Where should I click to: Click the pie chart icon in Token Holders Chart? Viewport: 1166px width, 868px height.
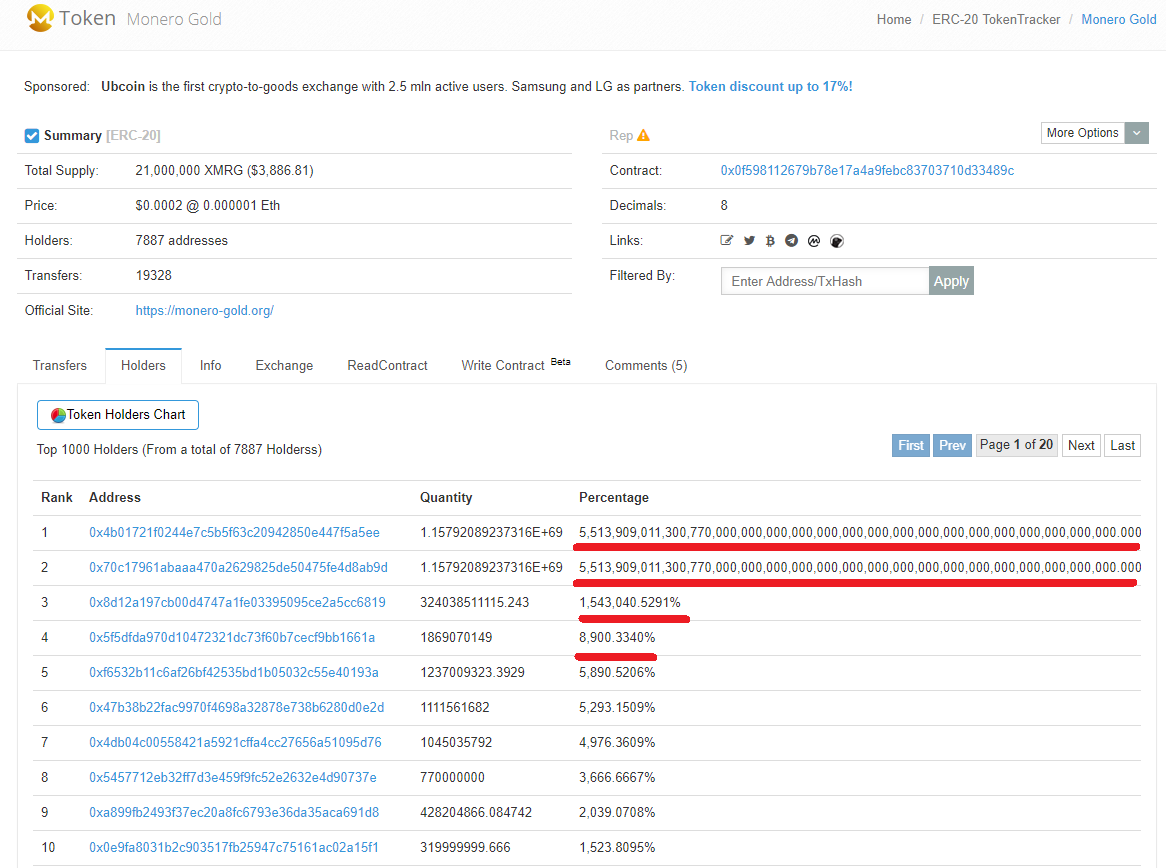click(58, 415)
